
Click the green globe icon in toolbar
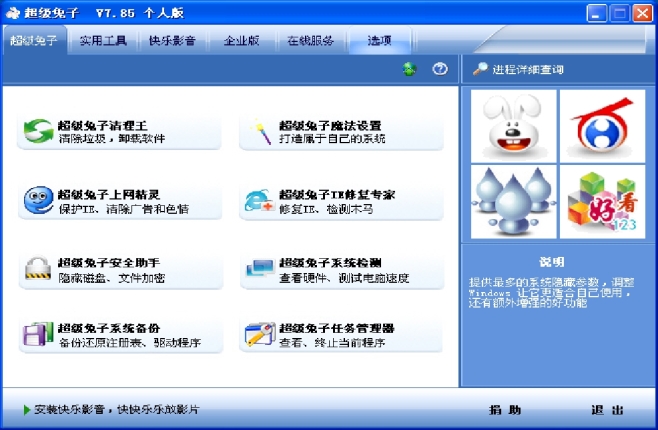click(x=410, y=69)
